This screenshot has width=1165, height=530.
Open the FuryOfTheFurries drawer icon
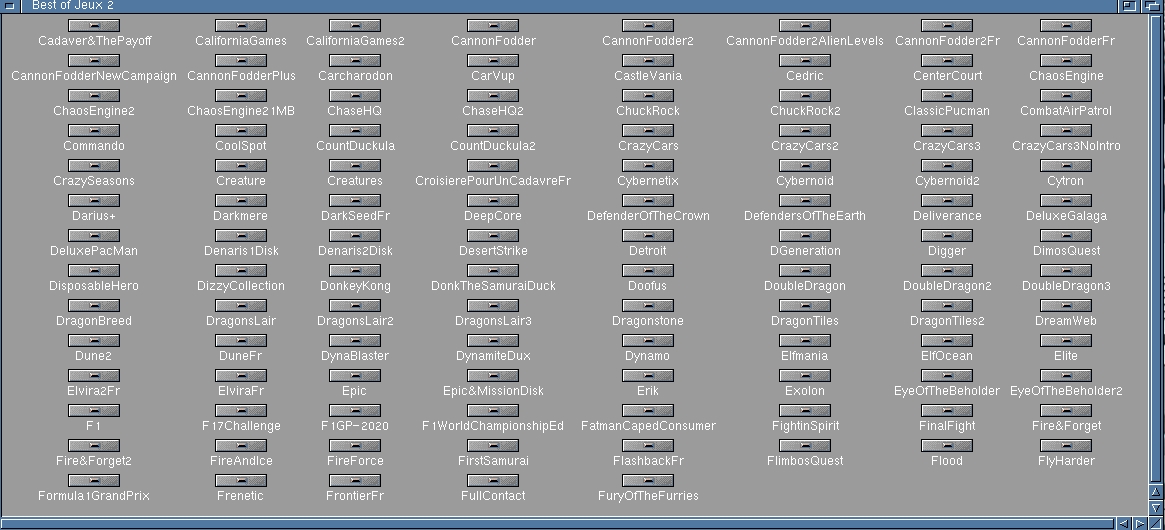point(647,479)
